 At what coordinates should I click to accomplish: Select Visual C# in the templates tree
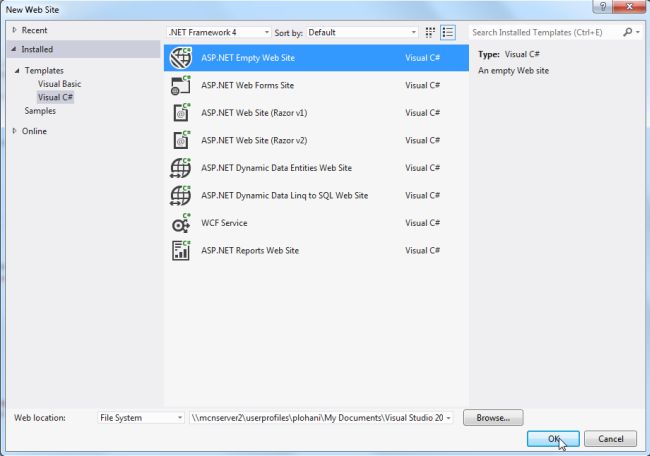click(x=55, y=97)
